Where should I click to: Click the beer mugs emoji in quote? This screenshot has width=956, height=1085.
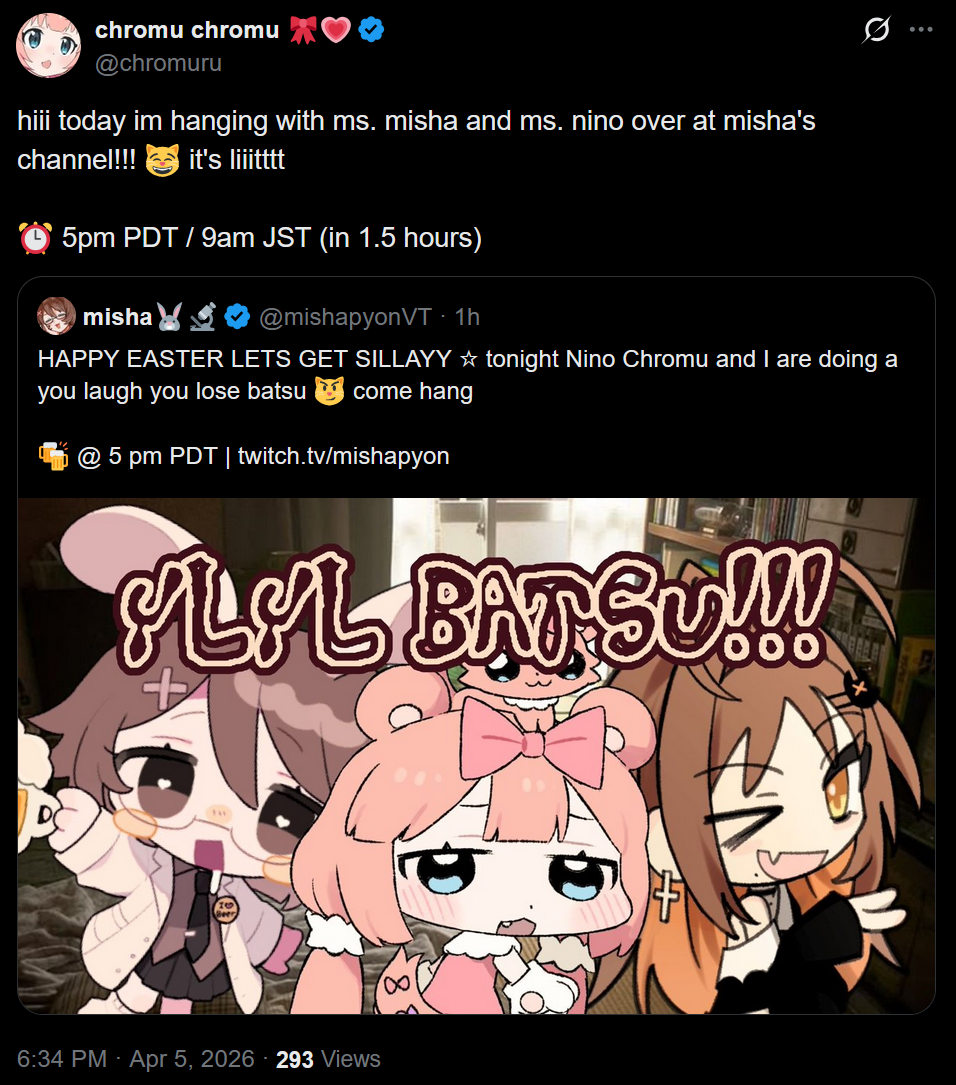coord(53,456)
